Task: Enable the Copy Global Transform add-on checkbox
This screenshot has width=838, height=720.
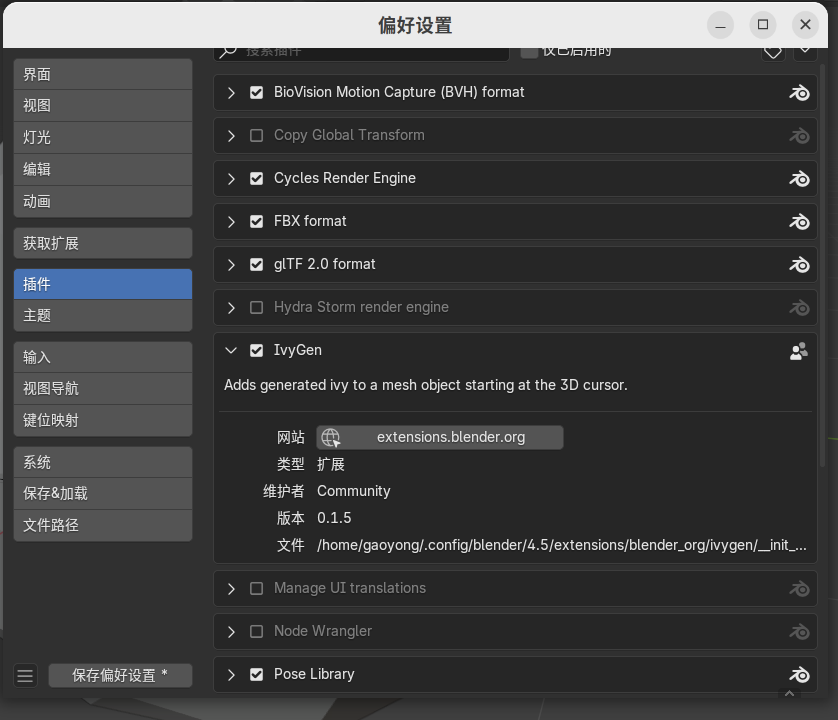Action: [x=257, y=135]
